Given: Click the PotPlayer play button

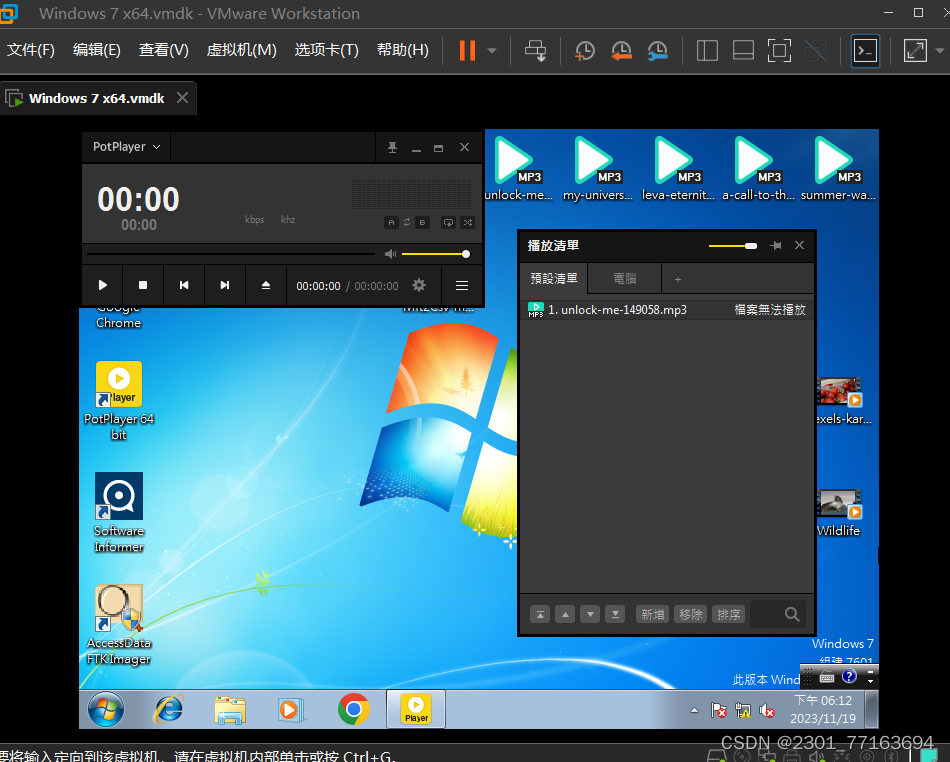Looking at the screenshot, I should click(x=102, y=285).
